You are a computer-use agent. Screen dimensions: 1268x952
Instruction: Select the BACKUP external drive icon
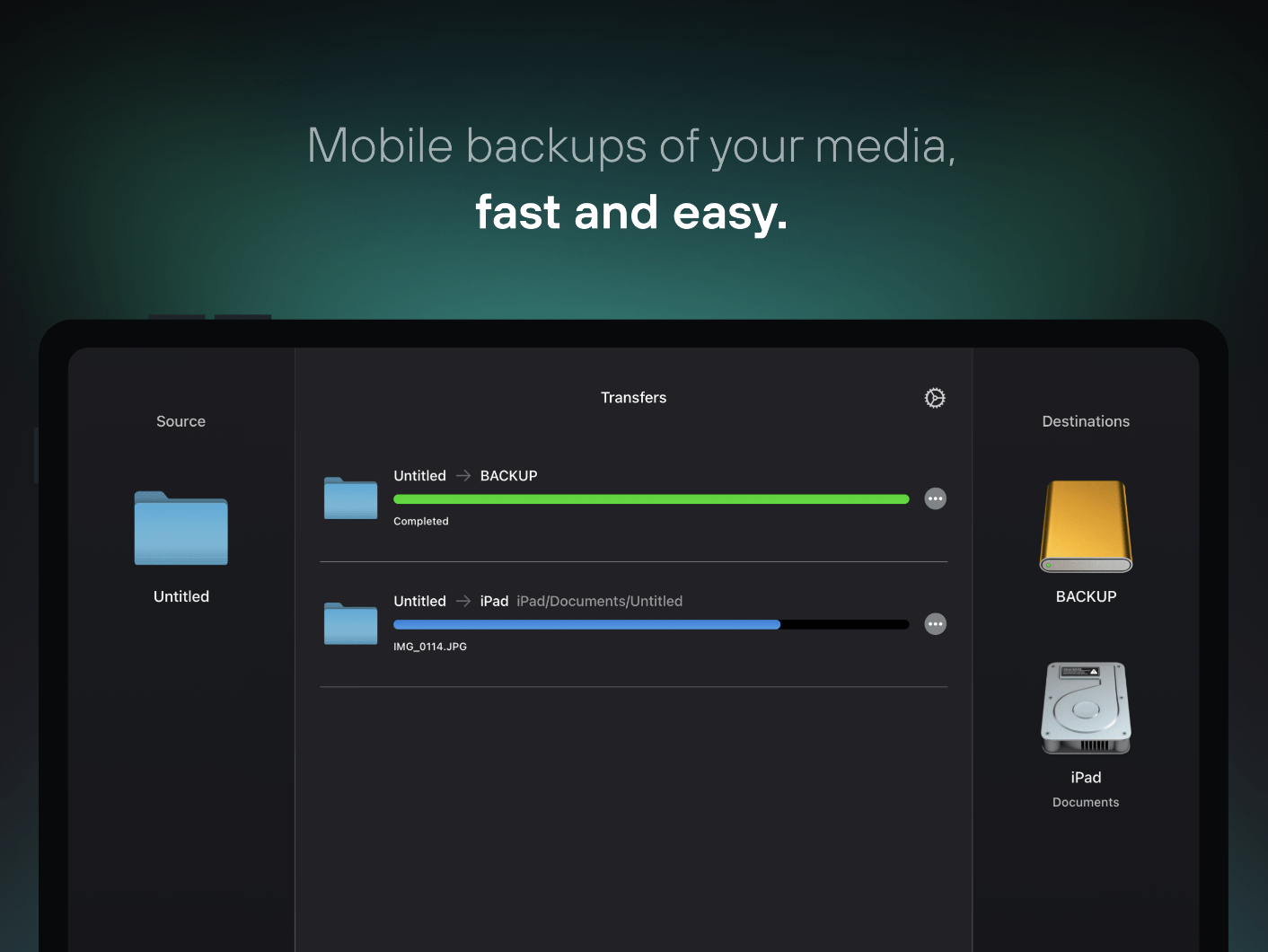[1086, 527]
